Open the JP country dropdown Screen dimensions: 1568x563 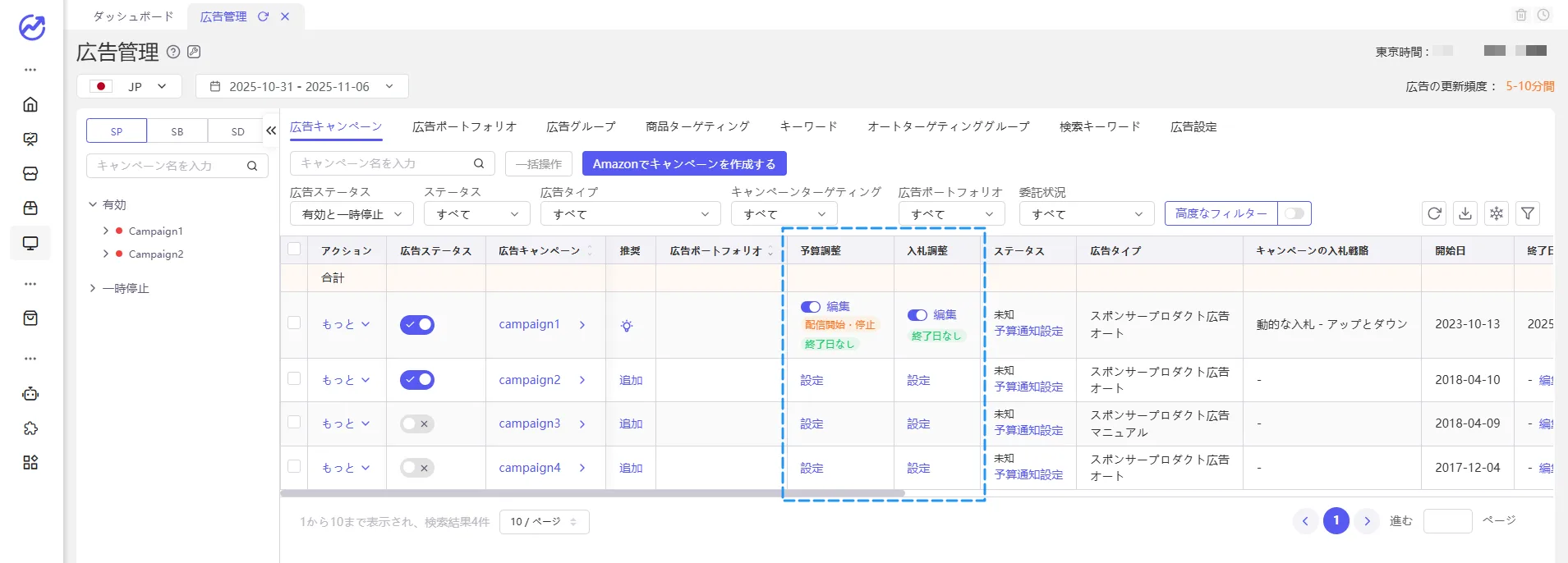click(x=131, y=86)
